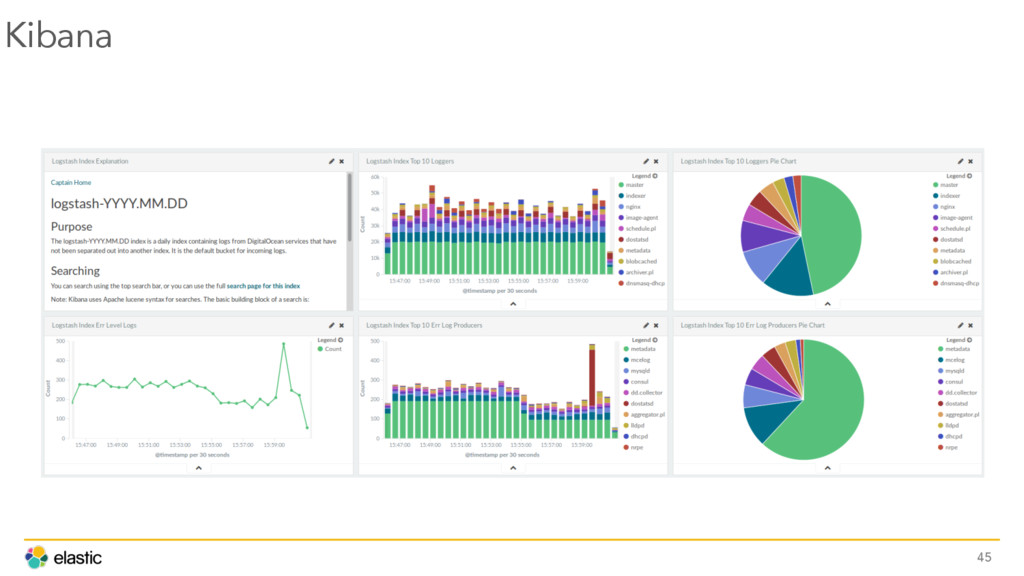Select Count legend entry in Err Level Logs
Screen dimensions: 1024x576
(330, 349)
